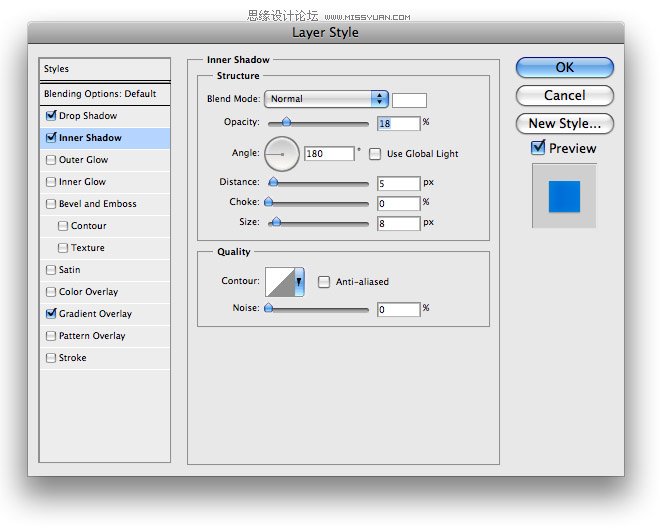The image size is (660, 531).
Task: Click the Size slider handle
Action: click(x=276, y=221)
